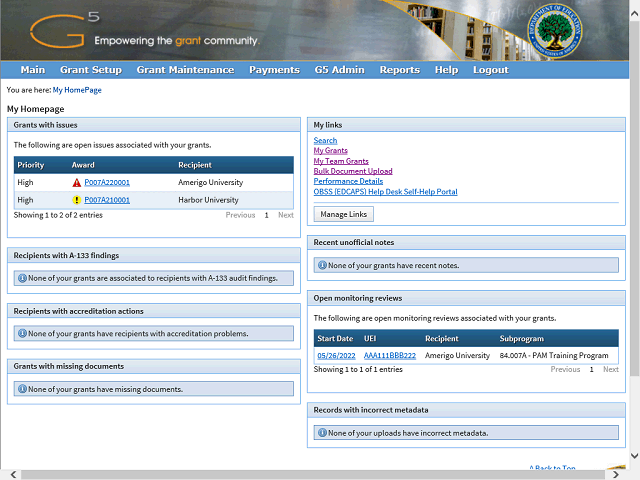Click Logout in the navigation bar
This screenshot has height=480, width=640.
pyautogui.click(x=490, y=70)
